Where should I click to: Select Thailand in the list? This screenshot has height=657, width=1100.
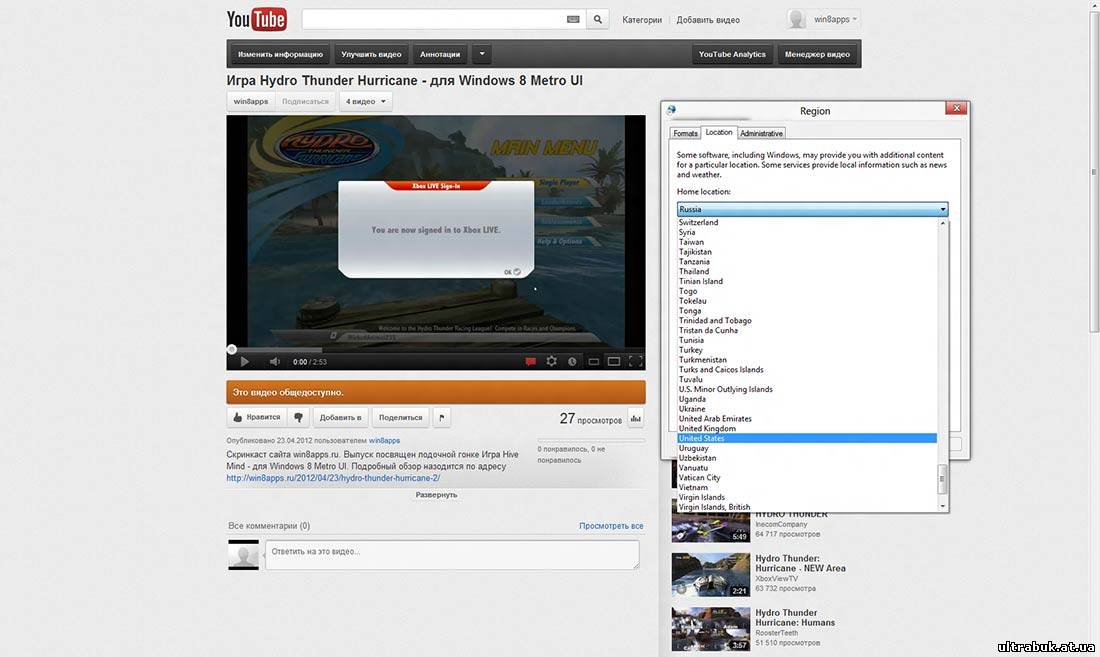pyautogui.click(x=807, y=271)
